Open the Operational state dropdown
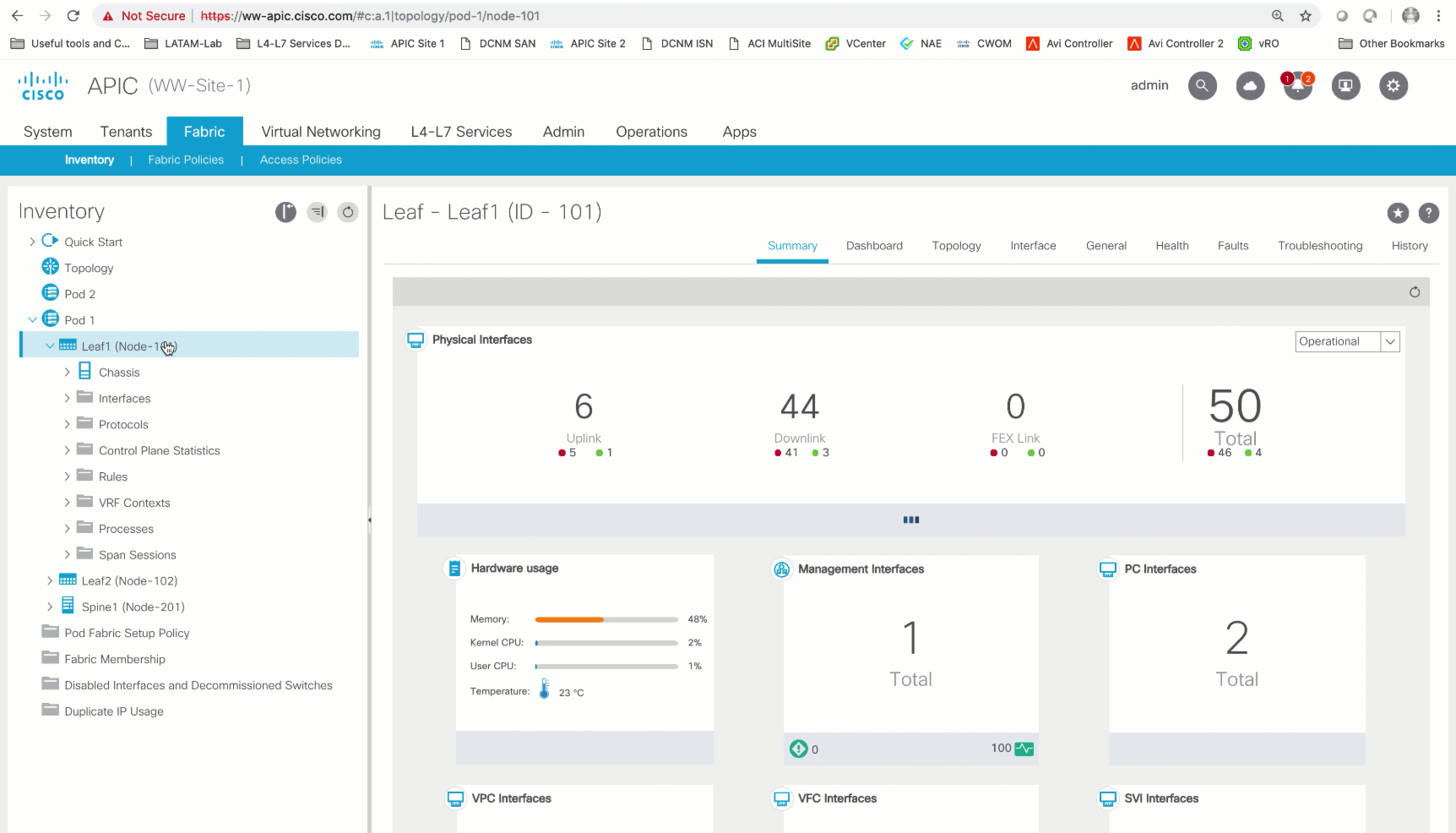Viewport: 1456px width, 833px height. pos(1390,341)
